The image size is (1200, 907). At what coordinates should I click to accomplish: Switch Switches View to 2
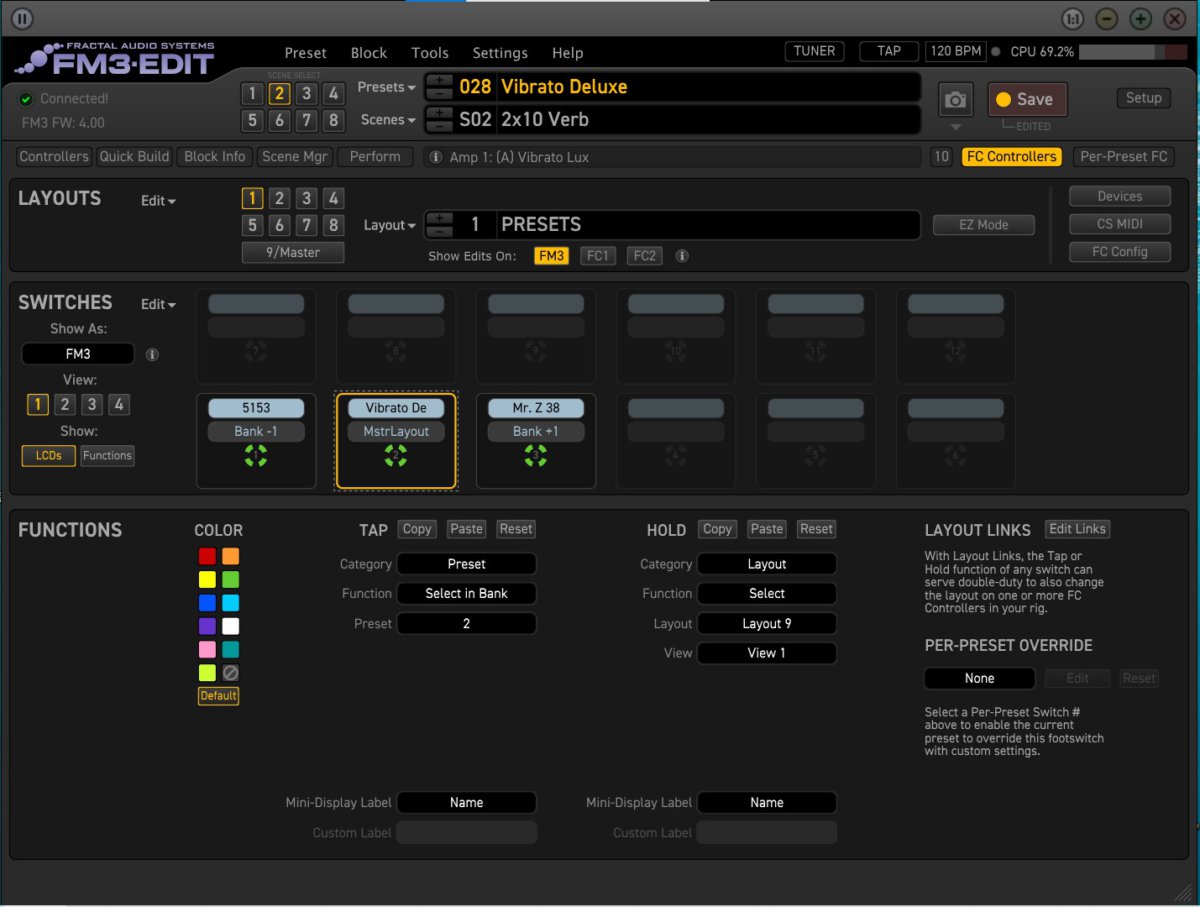[x=65, y=405]
